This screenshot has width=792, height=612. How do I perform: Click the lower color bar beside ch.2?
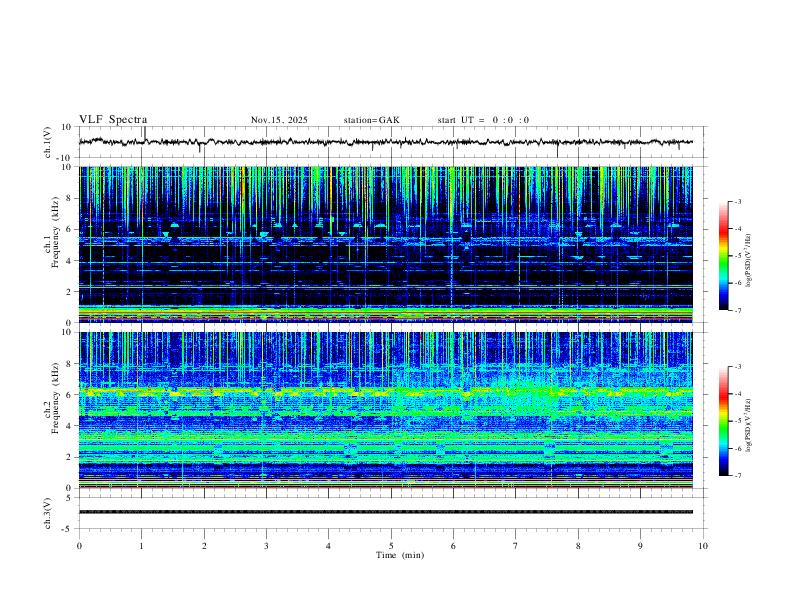(x=723, y=421)
